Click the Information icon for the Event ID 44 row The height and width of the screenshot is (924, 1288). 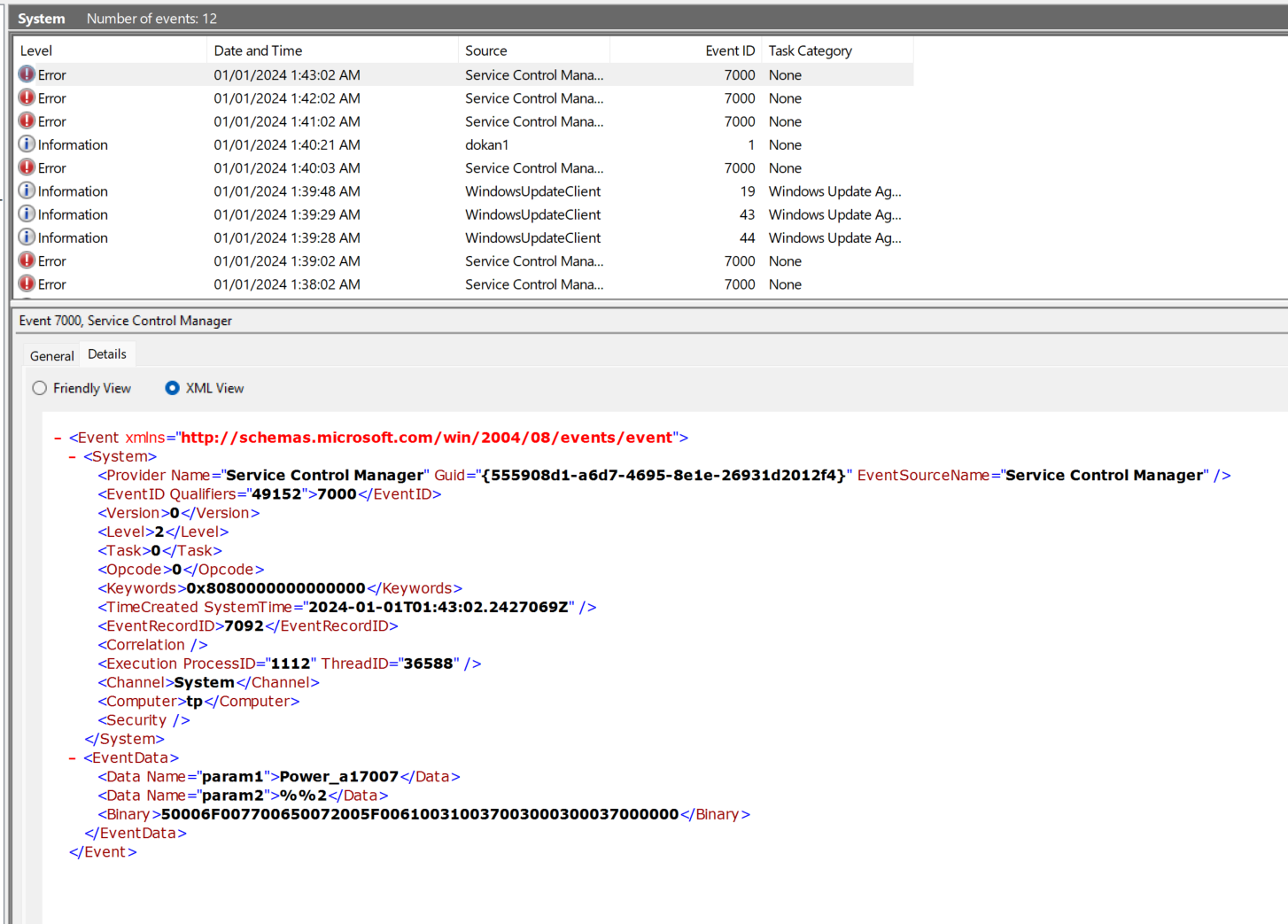[x=27, y=237]
